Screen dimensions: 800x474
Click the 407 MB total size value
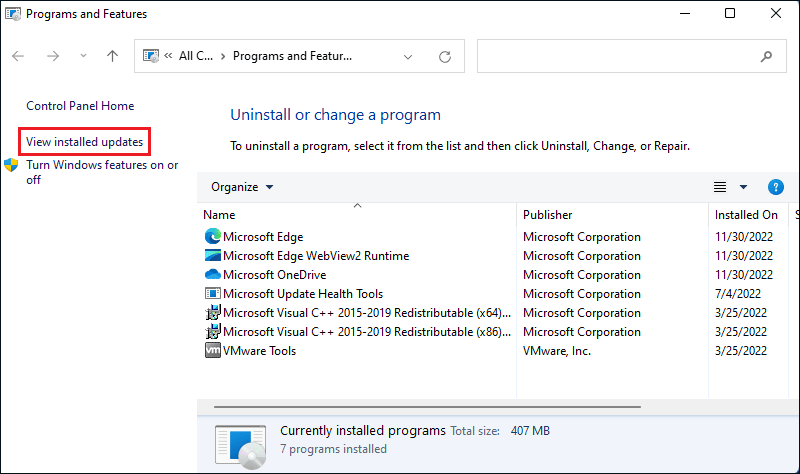pos(530,431)
